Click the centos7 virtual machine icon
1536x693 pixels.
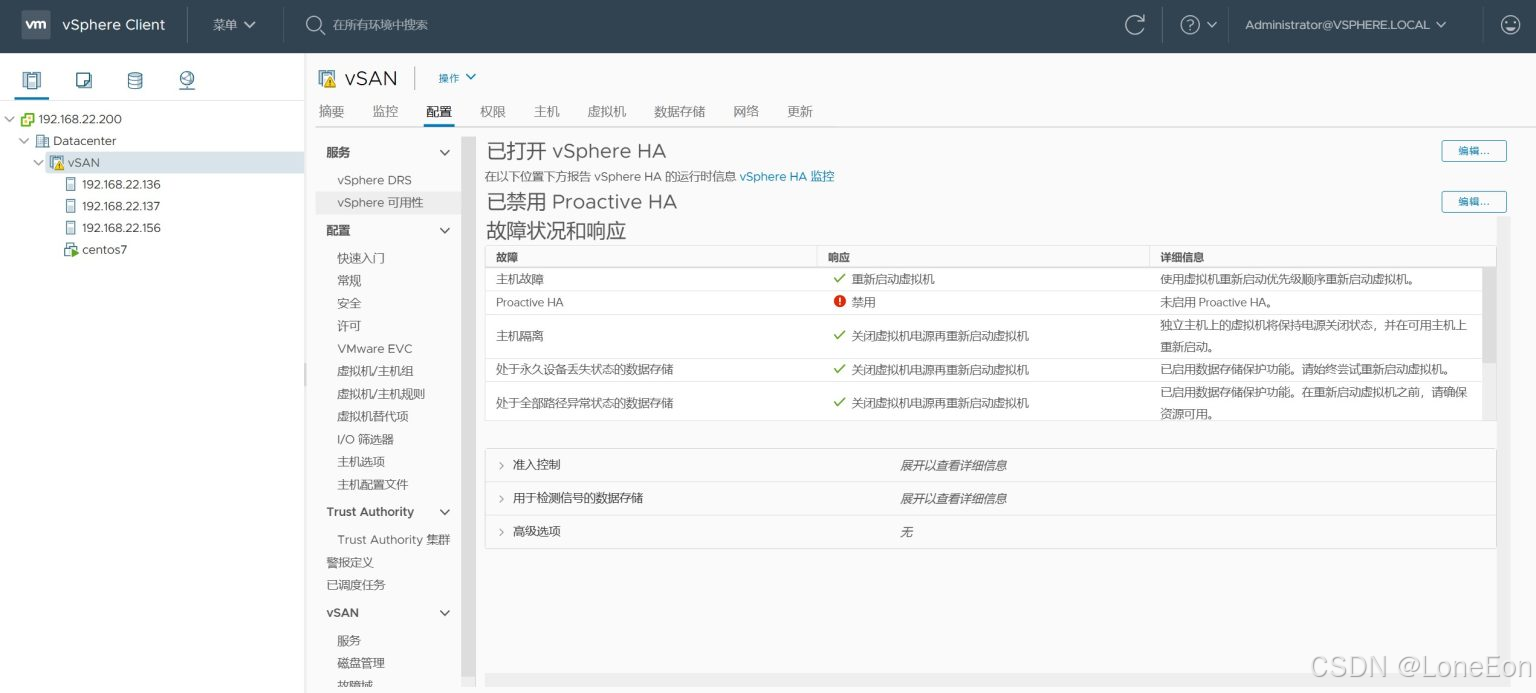pos(70,250)
